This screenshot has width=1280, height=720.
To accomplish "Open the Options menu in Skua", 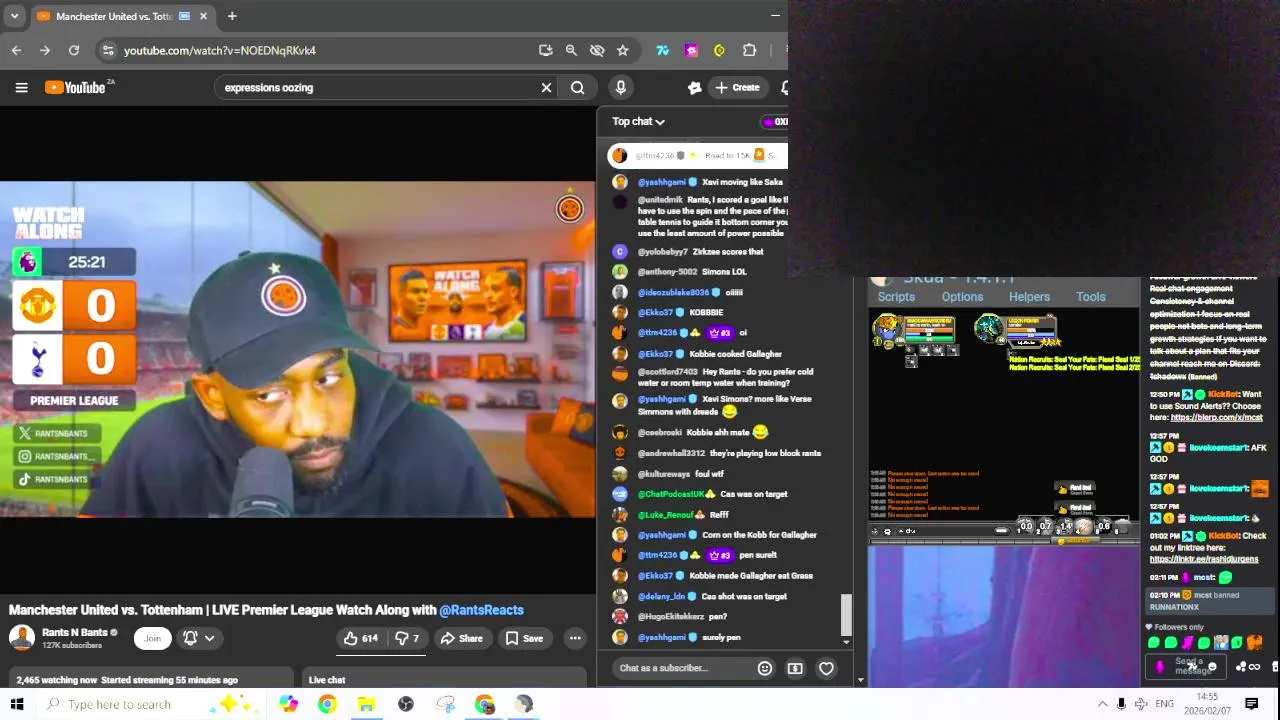I will [962, 297].
